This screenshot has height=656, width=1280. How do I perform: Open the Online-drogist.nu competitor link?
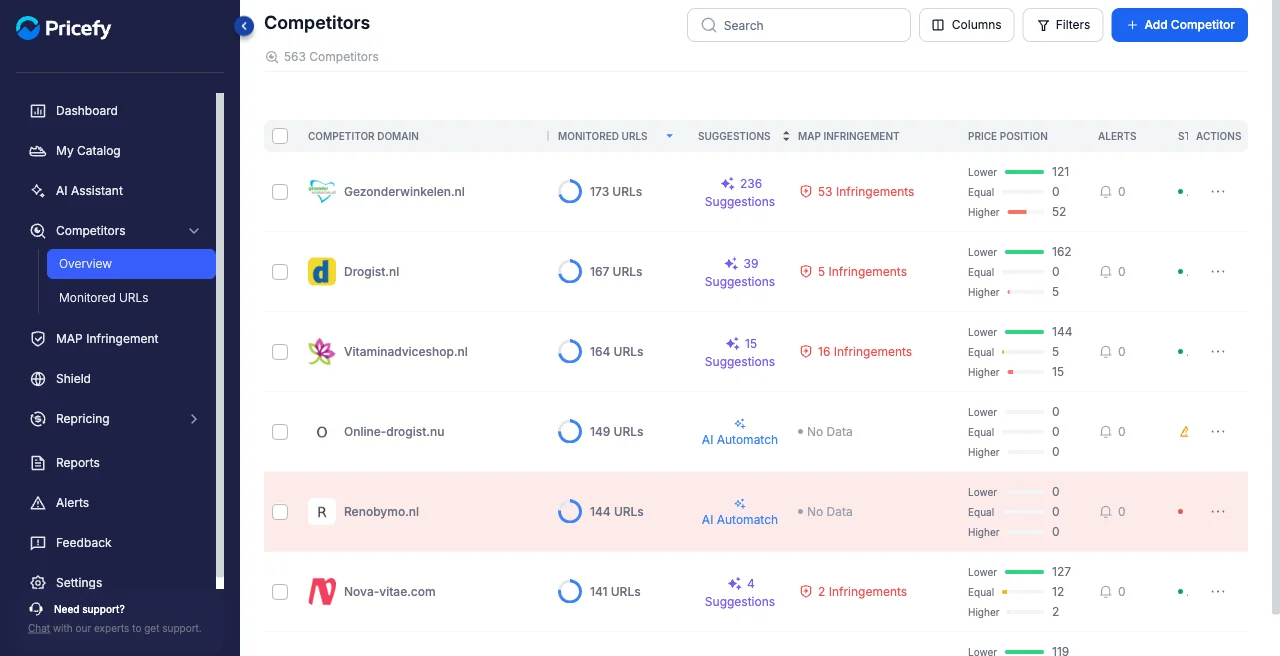point(394,432)
